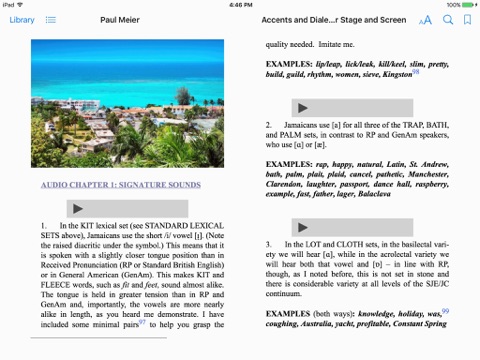Open the Audio Chapter 1: Signature Sounds link
The image size is (480, 360).
121,185
